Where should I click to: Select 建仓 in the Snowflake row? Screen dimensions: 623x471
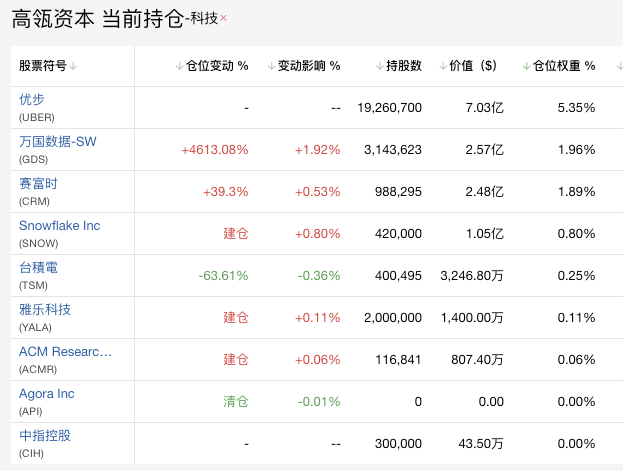tap(236, 234)
